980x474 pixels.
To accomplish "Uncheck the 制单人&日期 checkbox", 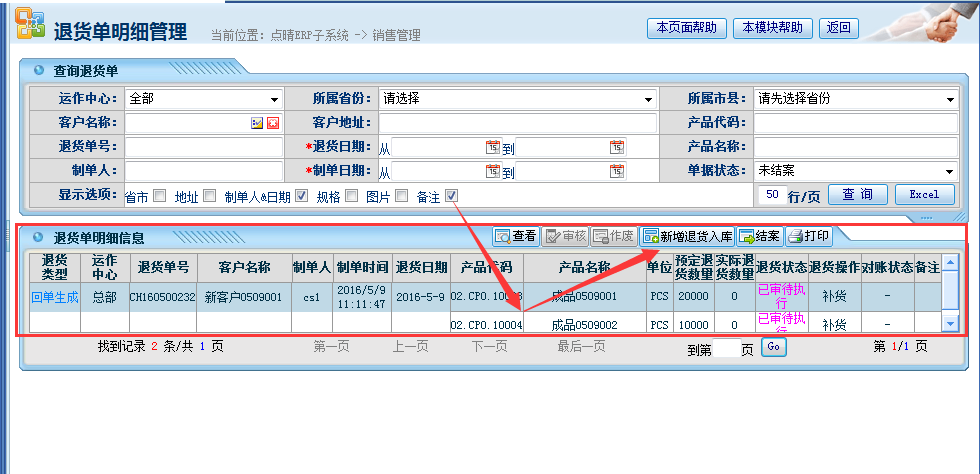I will point(301,196).
